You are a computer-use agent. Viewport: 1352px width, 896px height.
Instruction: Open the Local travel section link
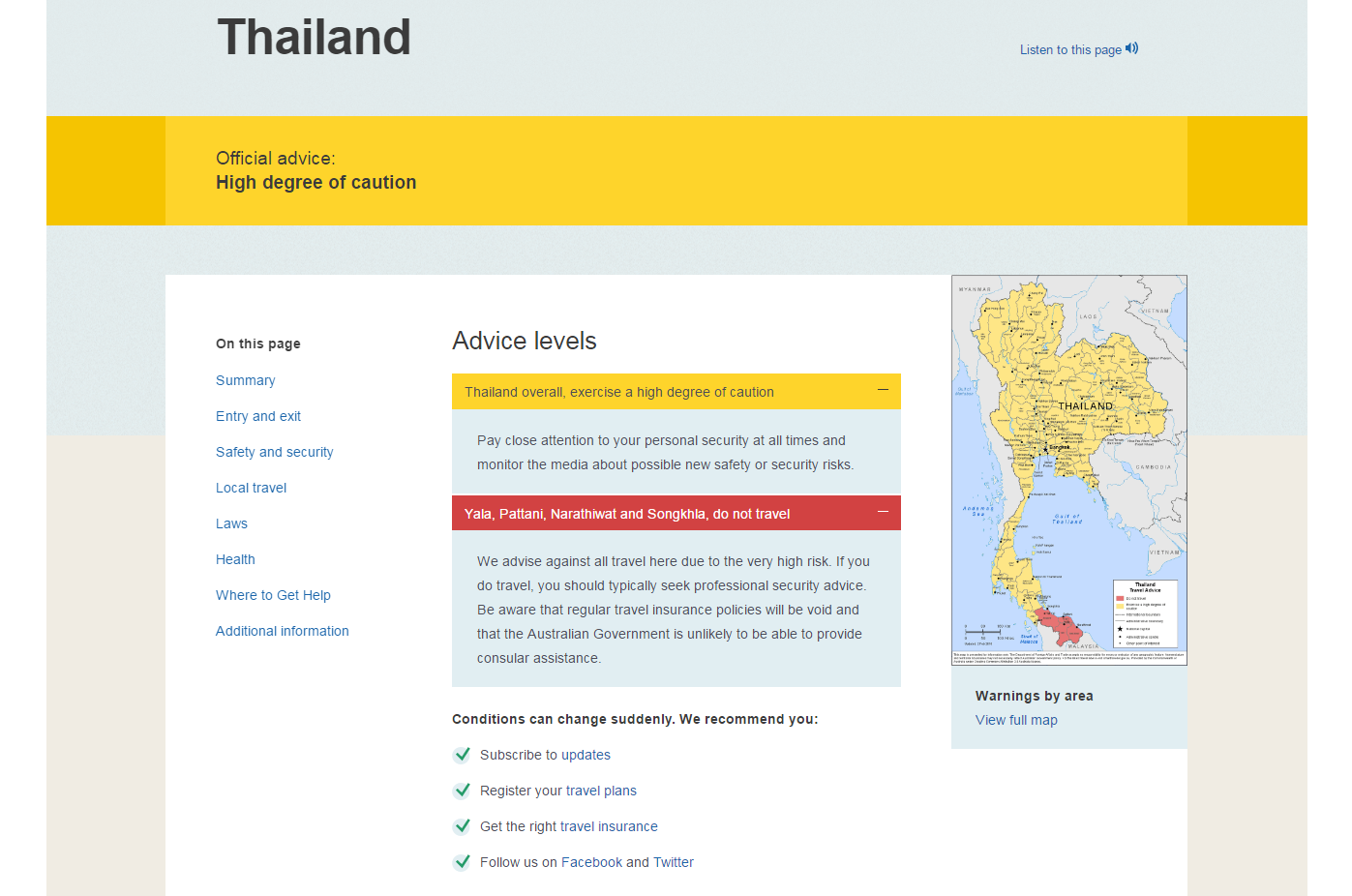[251, 488]
